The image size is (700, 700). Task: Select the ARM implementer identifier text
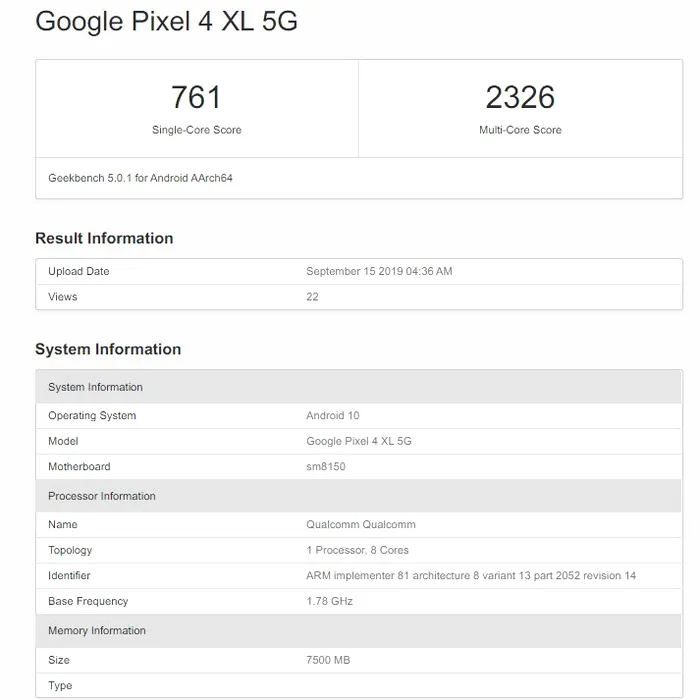click(470, 576)
